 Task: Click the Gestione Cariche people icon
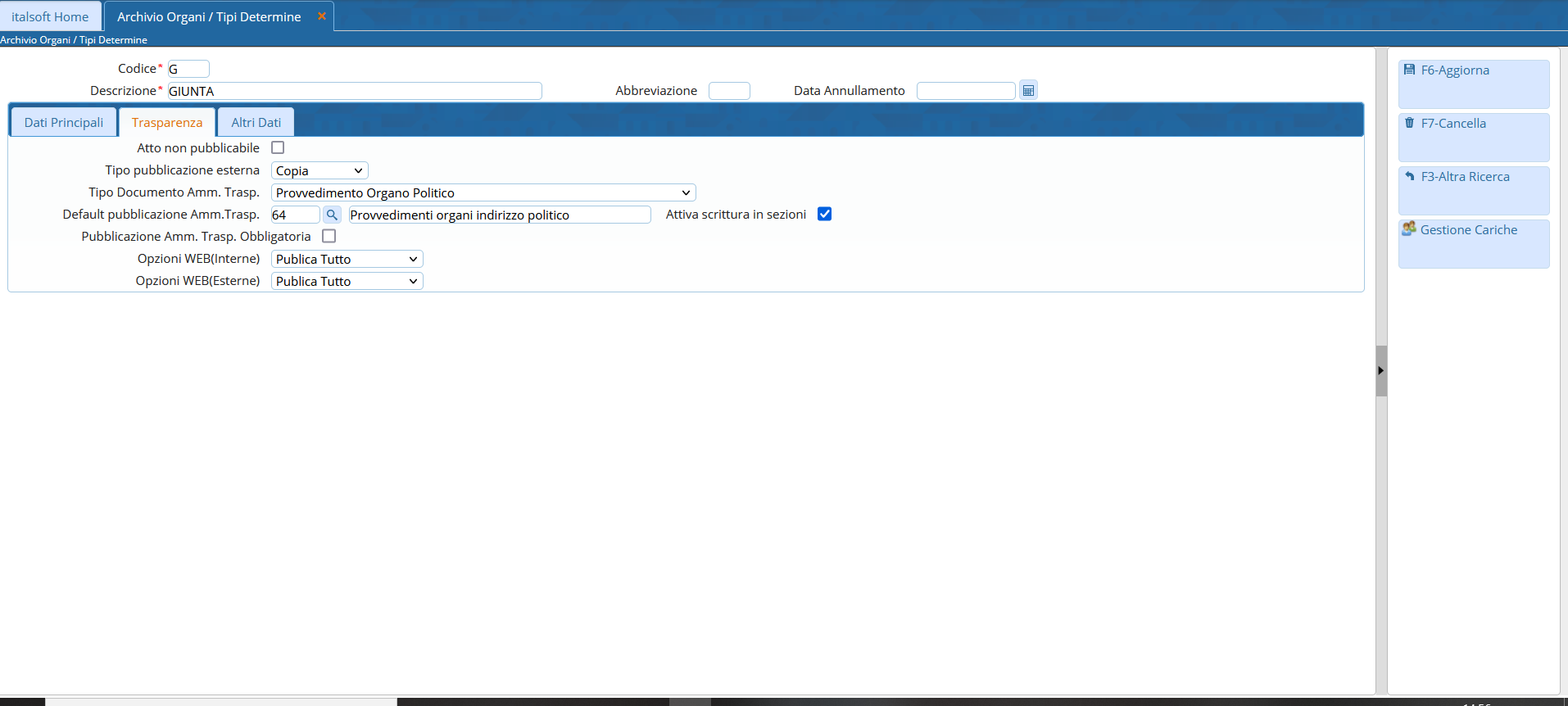point(1408,229)
